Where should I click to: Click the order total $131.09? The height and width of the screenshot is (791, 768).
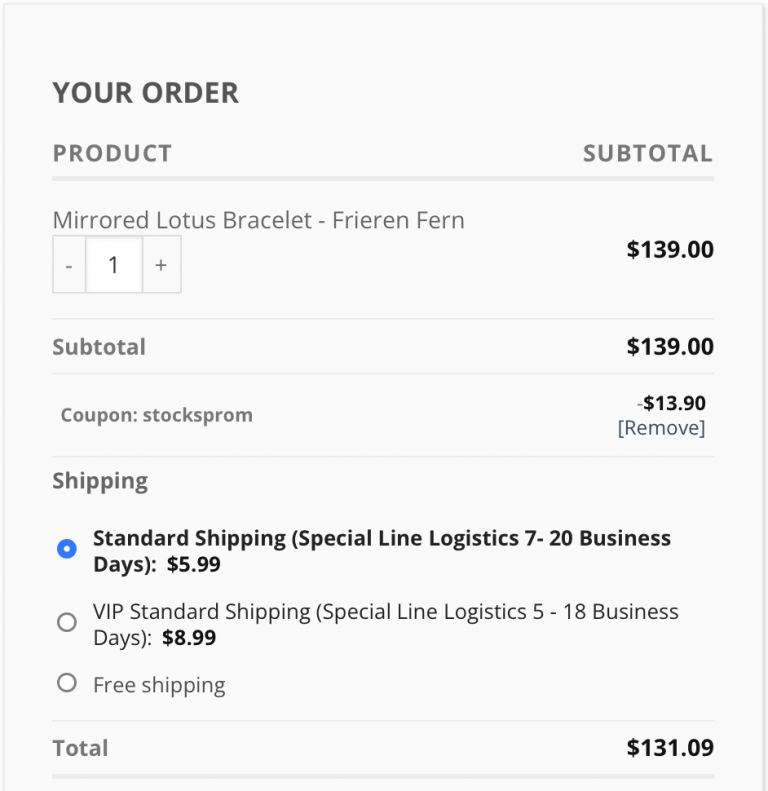tap(670, 748)
